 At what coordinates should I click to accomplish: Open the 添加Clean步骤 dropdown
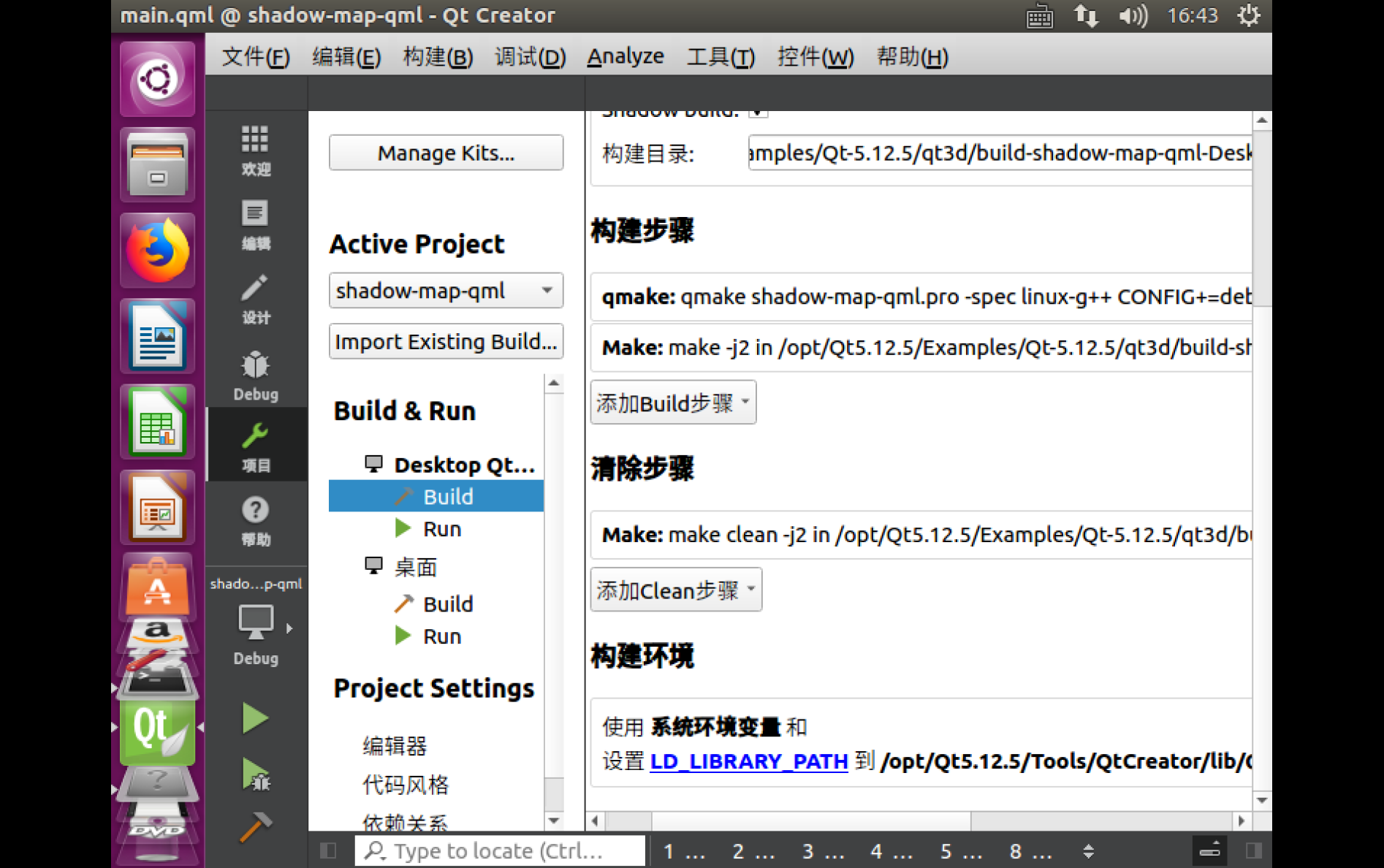pos(675,590)
